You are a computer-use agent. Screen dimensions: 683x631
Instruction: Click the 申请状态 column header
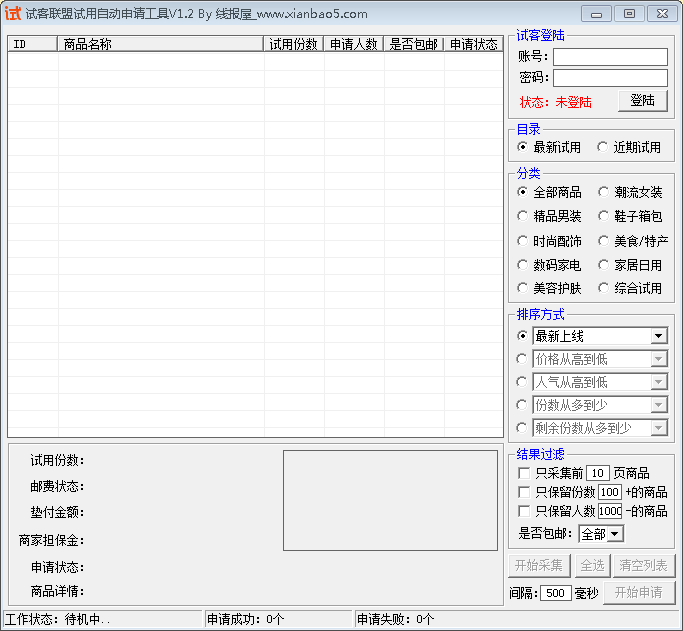point(473,44)
